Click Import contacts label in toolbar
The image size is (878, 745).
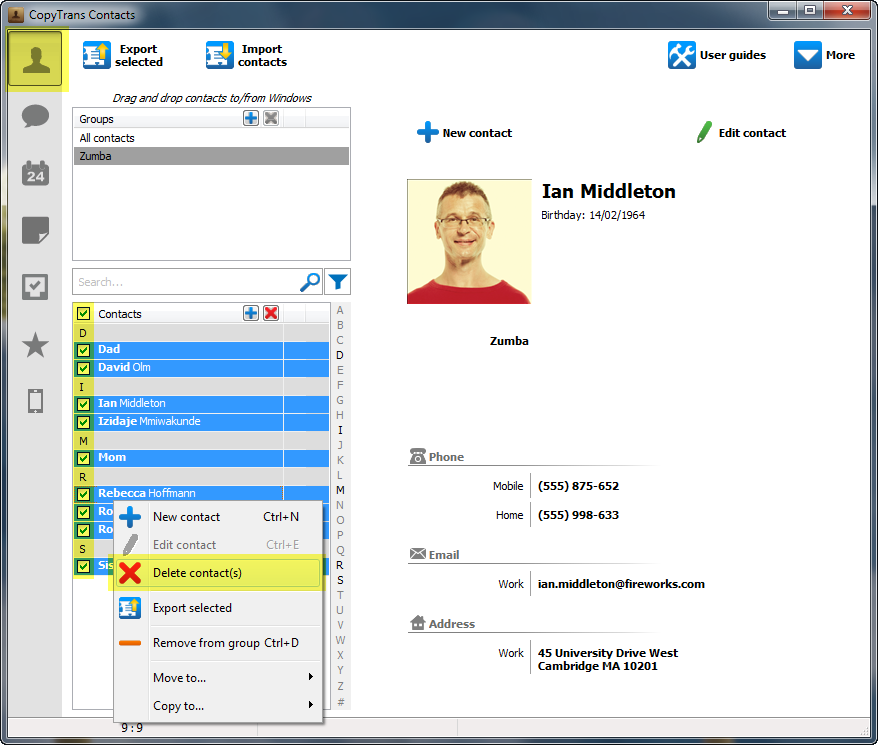coord(262,55)
